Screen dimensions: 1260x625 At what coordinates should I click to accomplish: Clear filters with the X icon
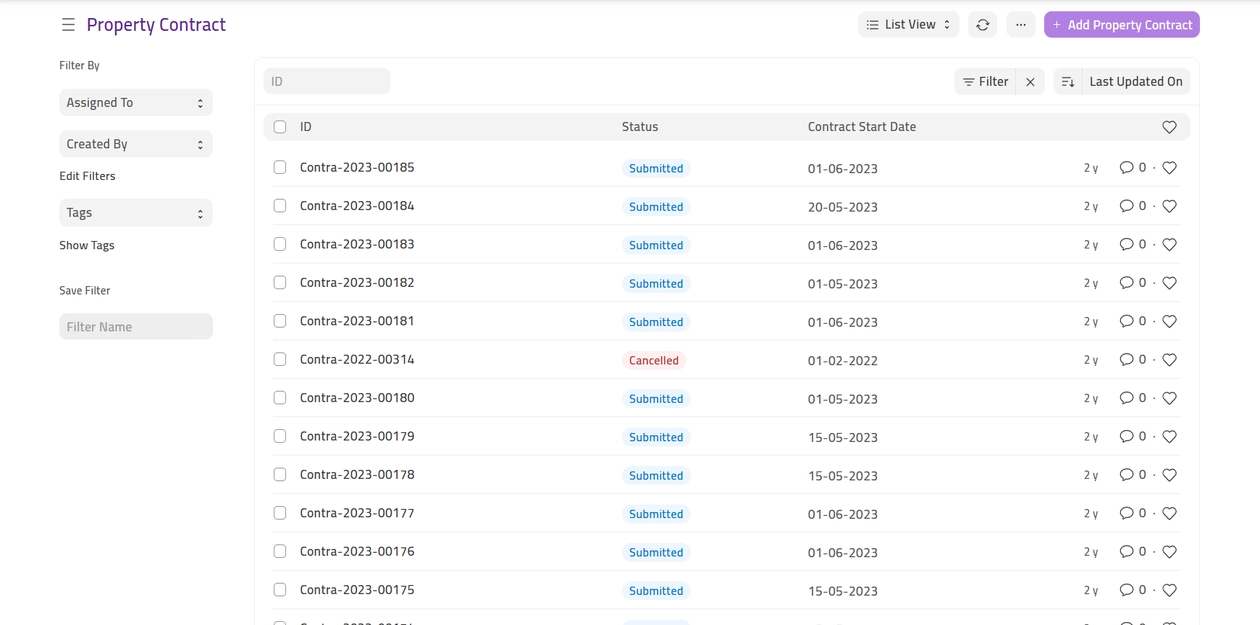tap(1030, 82)
